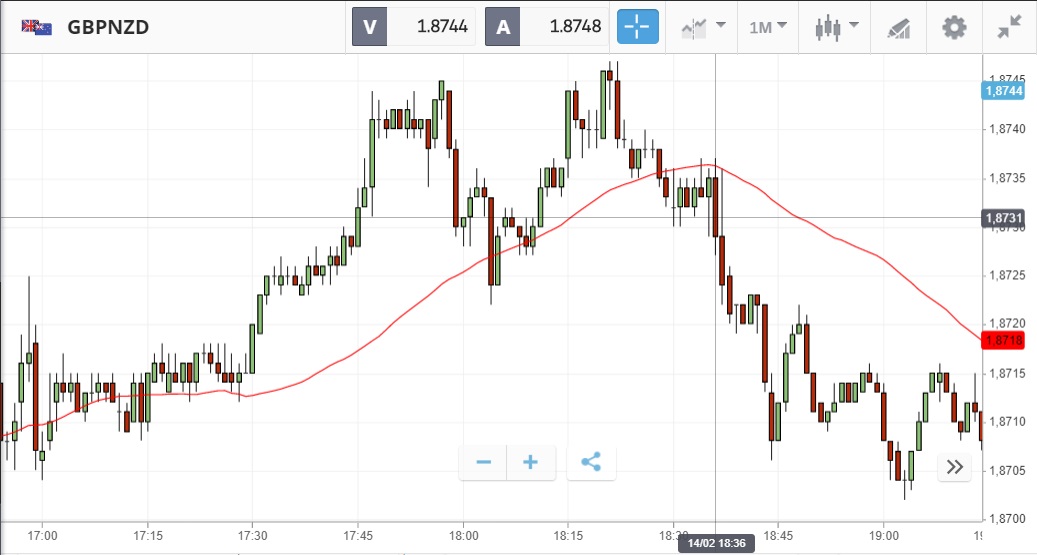Share the chart

pyautogui.click(x=591, y=462)
